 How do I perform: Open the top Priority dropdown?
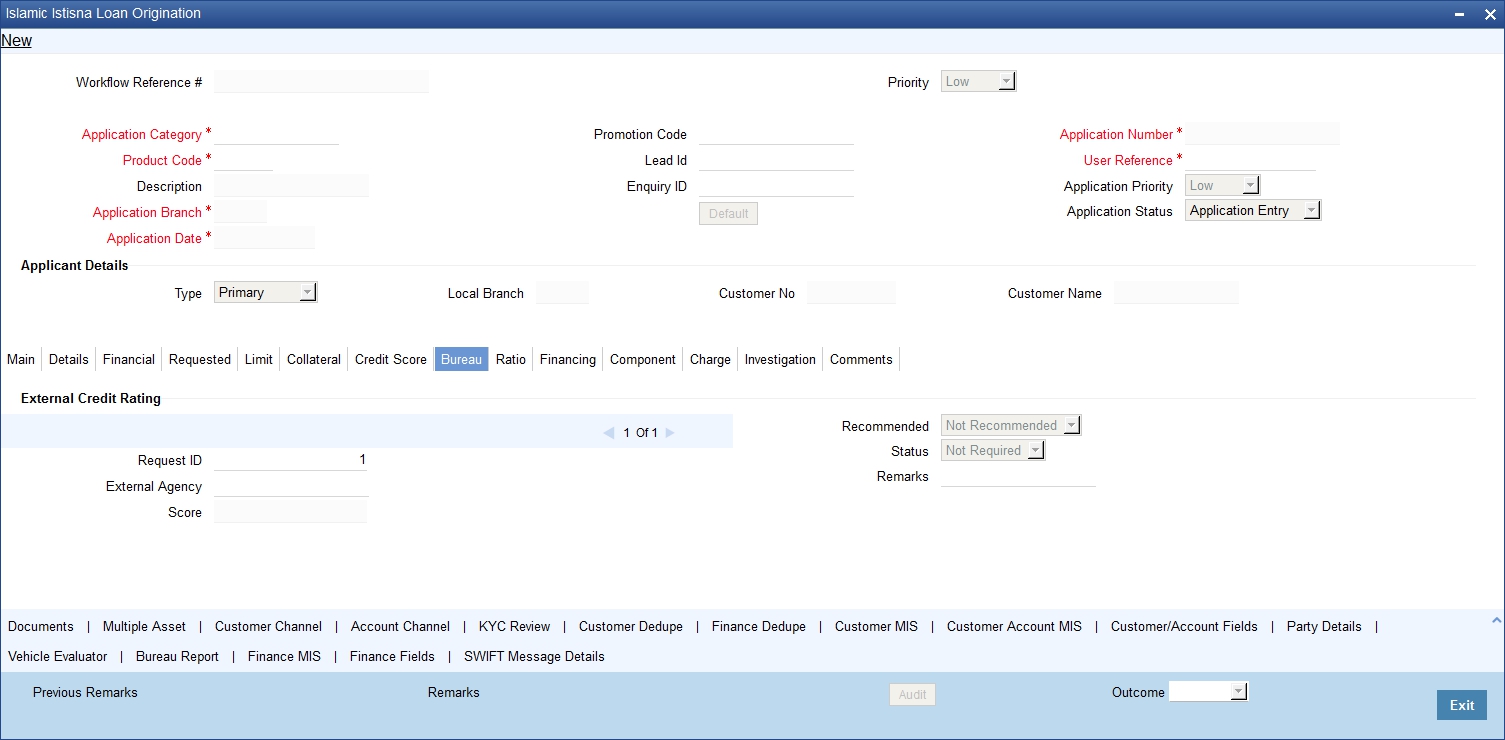[x=978, y=82]
